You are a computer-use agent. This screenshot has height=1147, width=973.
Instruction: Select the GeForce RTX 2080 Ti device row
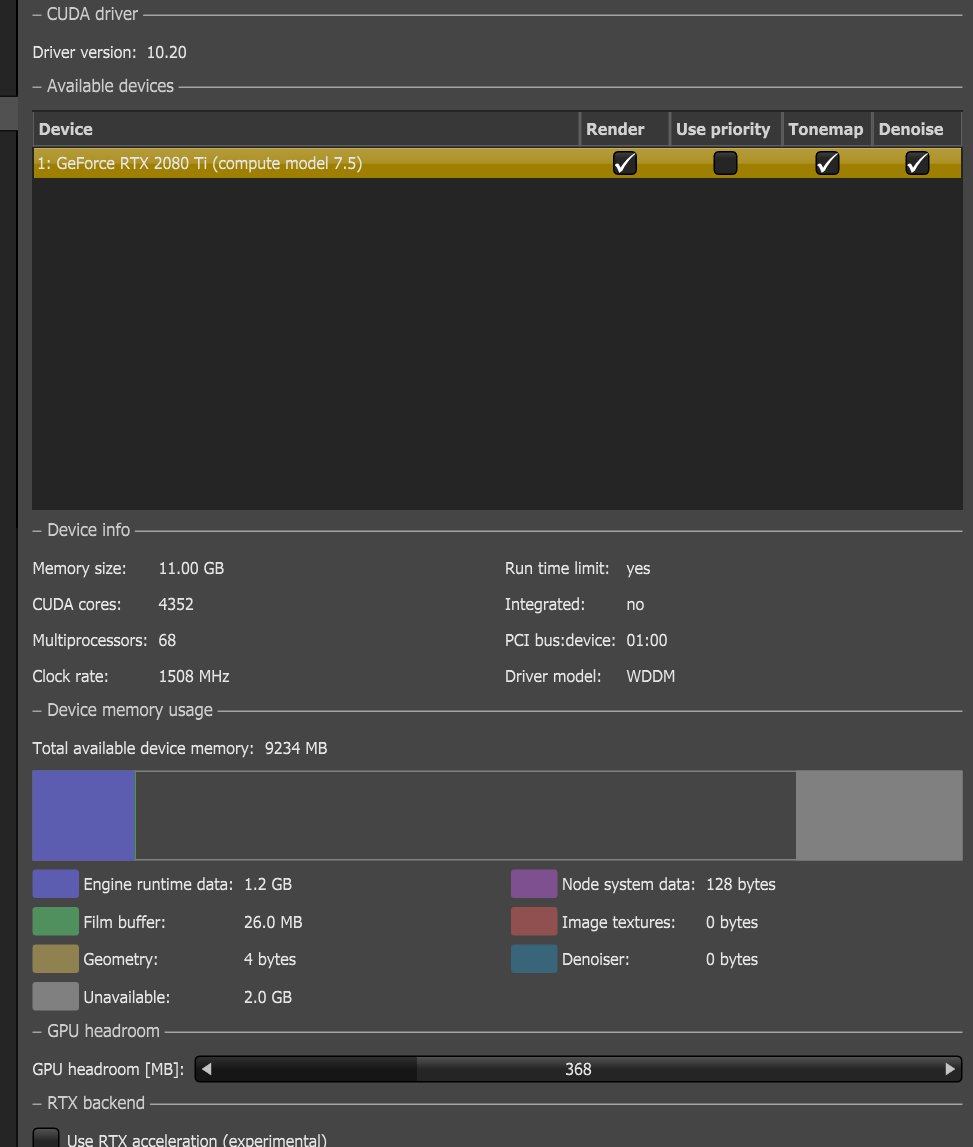(x=497, y=163)
